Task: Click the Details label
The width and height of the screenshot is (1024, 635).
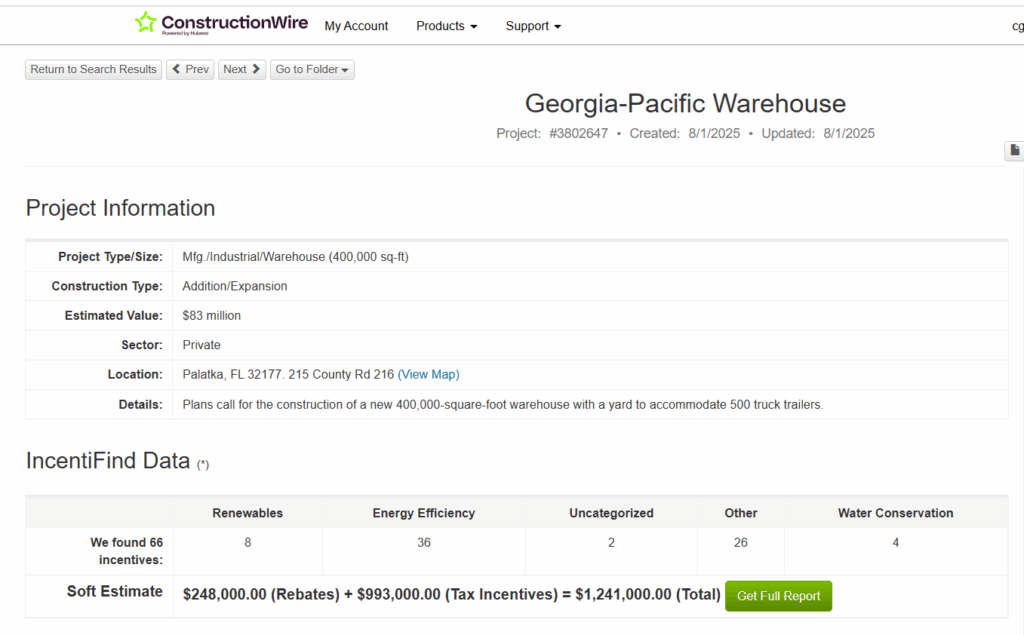Action: [140, 404]
